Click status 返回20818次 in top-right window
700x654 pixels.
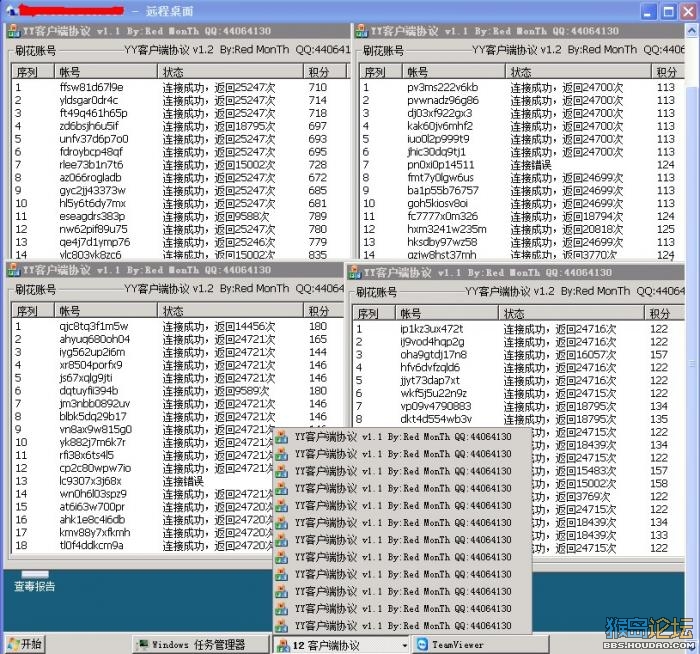click(x=592, y=229)
